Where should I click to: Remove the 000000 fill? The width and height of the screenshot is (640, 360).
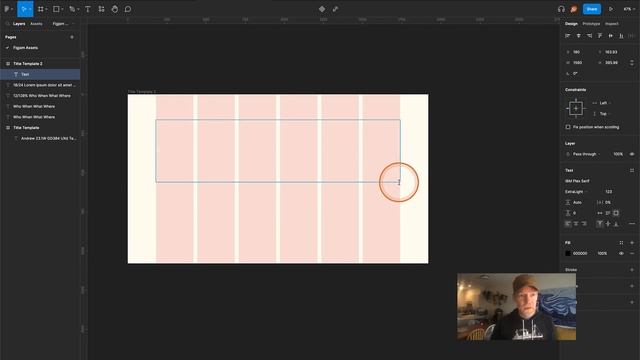(632, 253)
